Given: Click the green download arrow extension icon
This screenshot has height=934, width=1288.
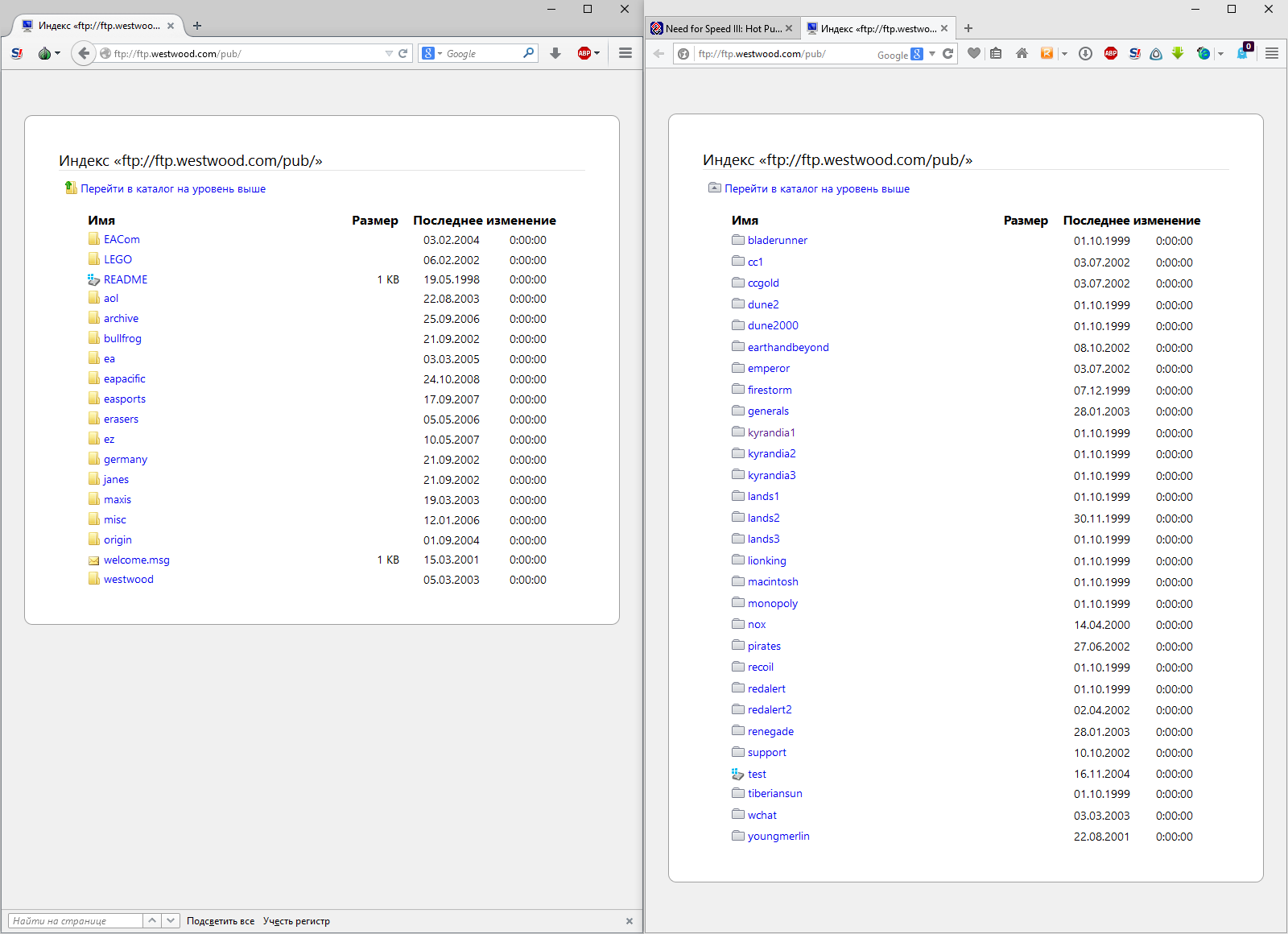Looking at the screenshot, I should click(x=1178, y=53).
